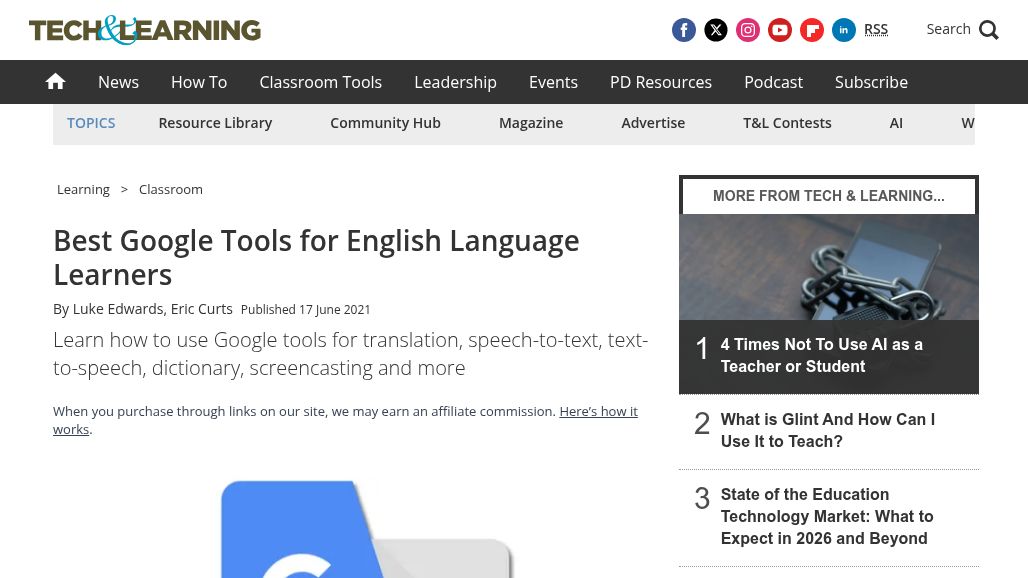The image size is (1028, 578).
Task: Open the Podcast menu item
Action: point(773,82)
